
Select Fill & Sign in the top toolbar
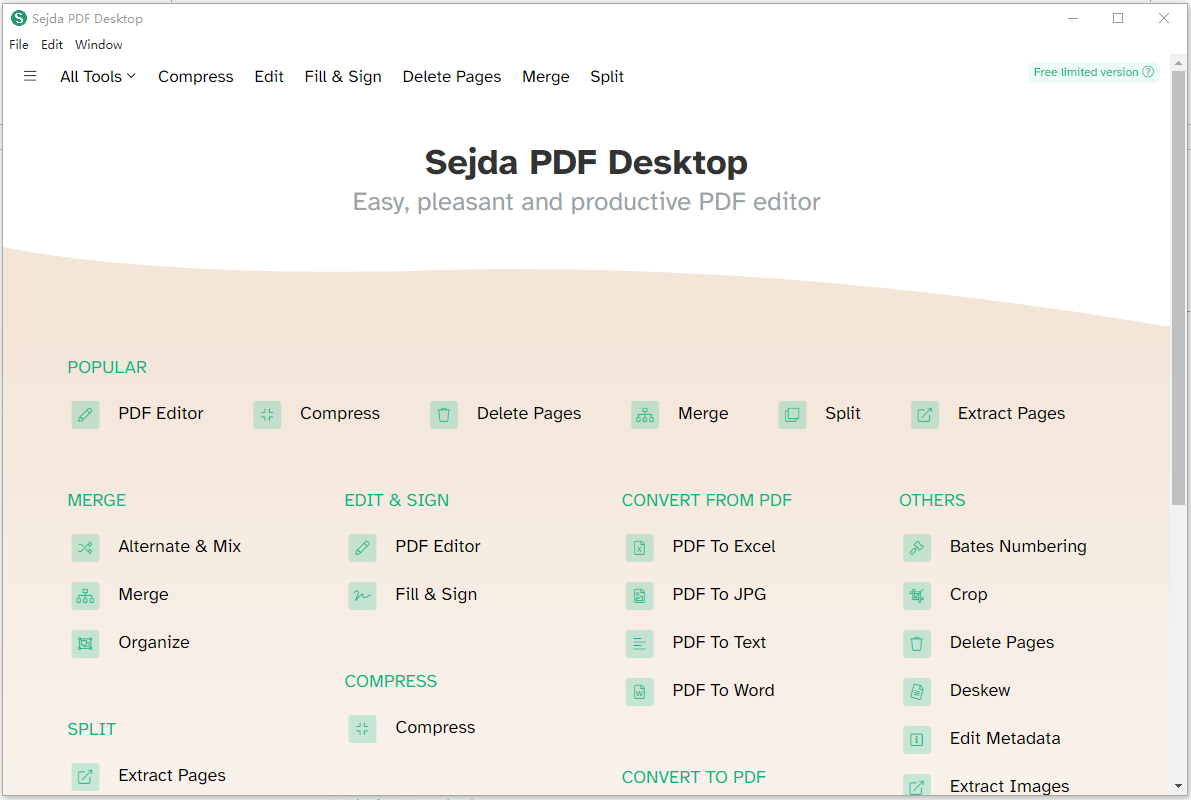[x=343, y=77]
